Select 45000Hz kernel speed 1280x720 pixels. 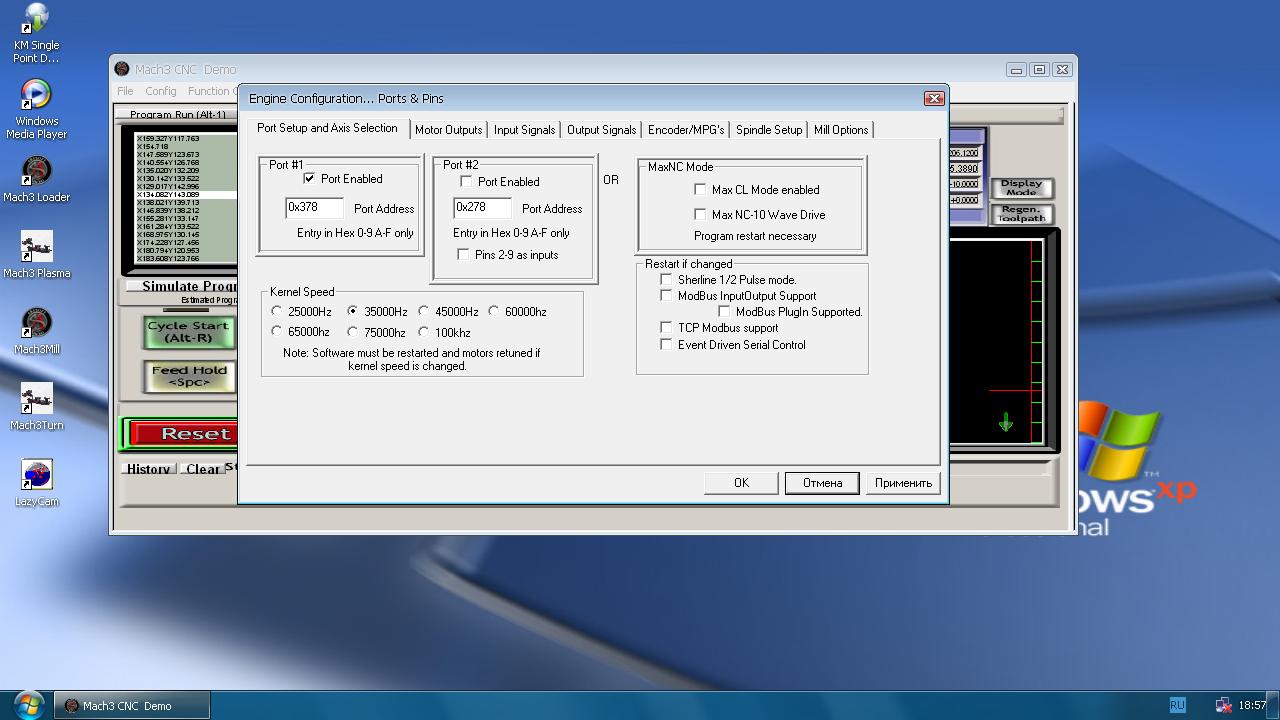(x=424, y=312)
